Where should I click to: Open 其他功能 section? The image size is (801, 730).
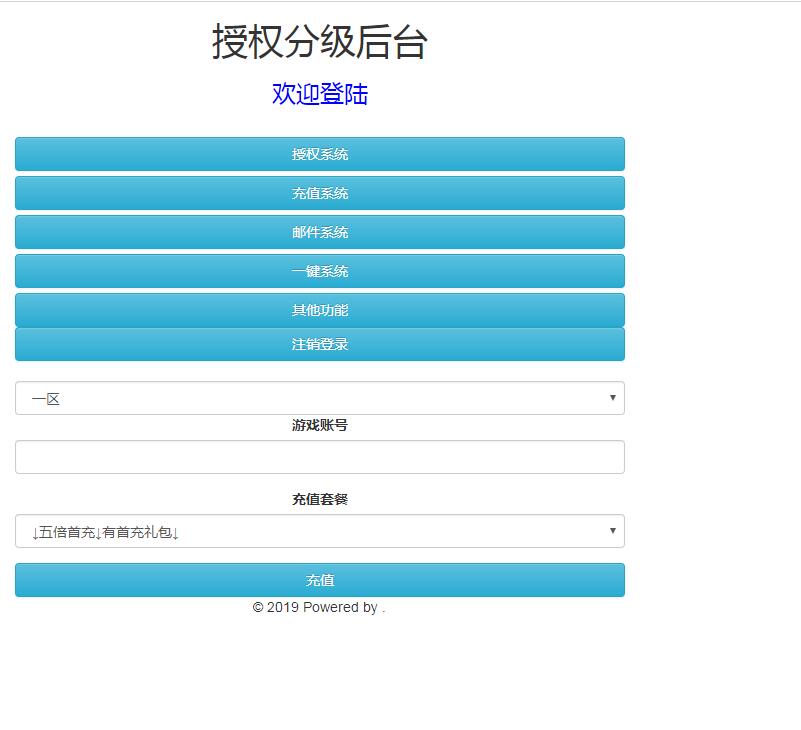[320, 310]
